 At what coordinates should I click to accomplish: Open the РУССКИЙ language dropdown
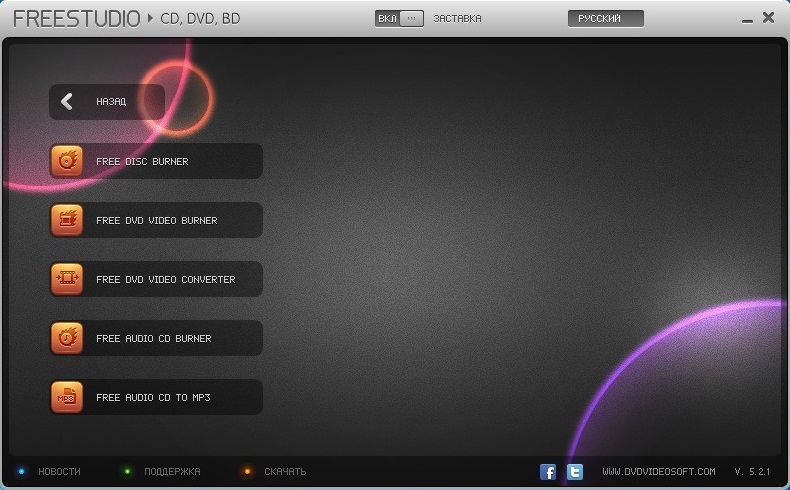pyautogui.click(x=605, y=18)
